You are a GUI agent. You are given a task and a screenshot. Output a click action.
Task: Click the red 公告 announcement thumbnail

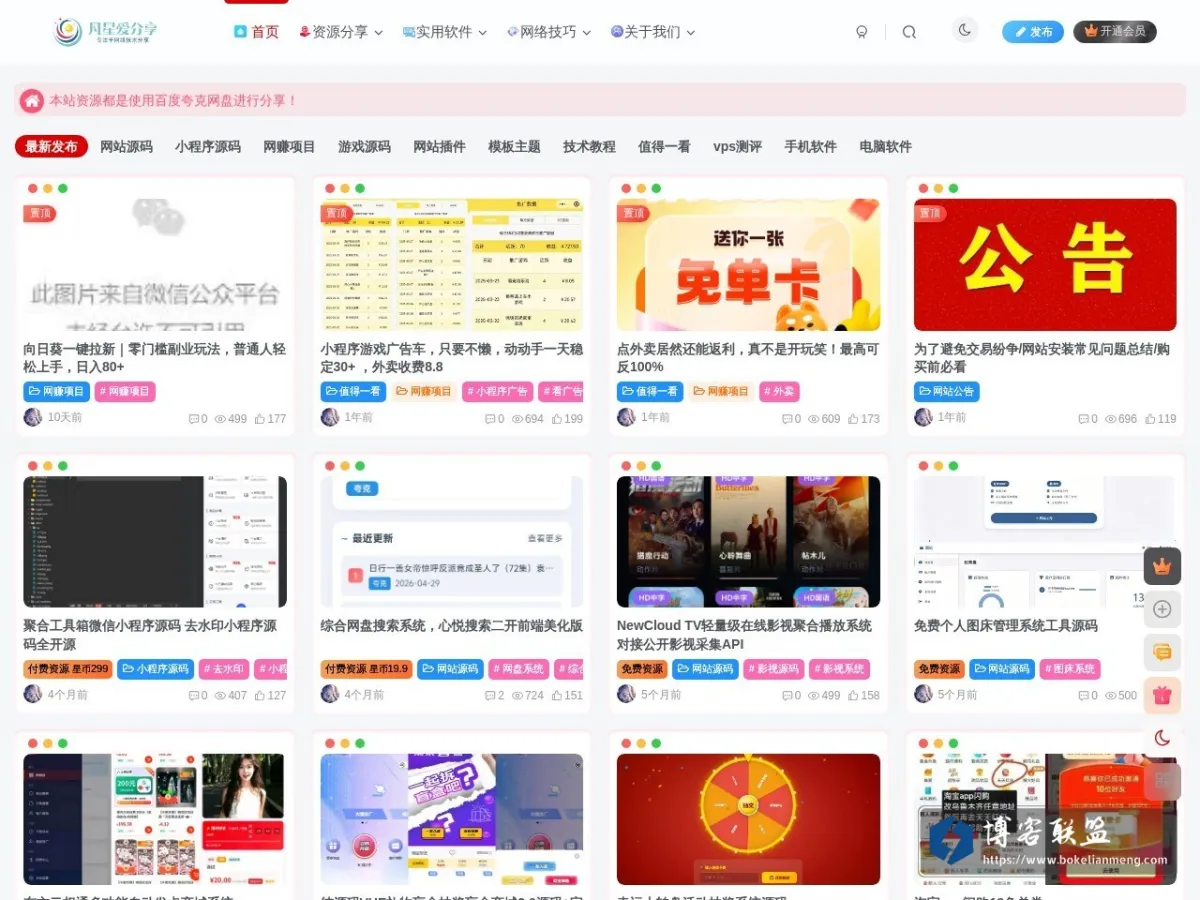point(1045,265)
